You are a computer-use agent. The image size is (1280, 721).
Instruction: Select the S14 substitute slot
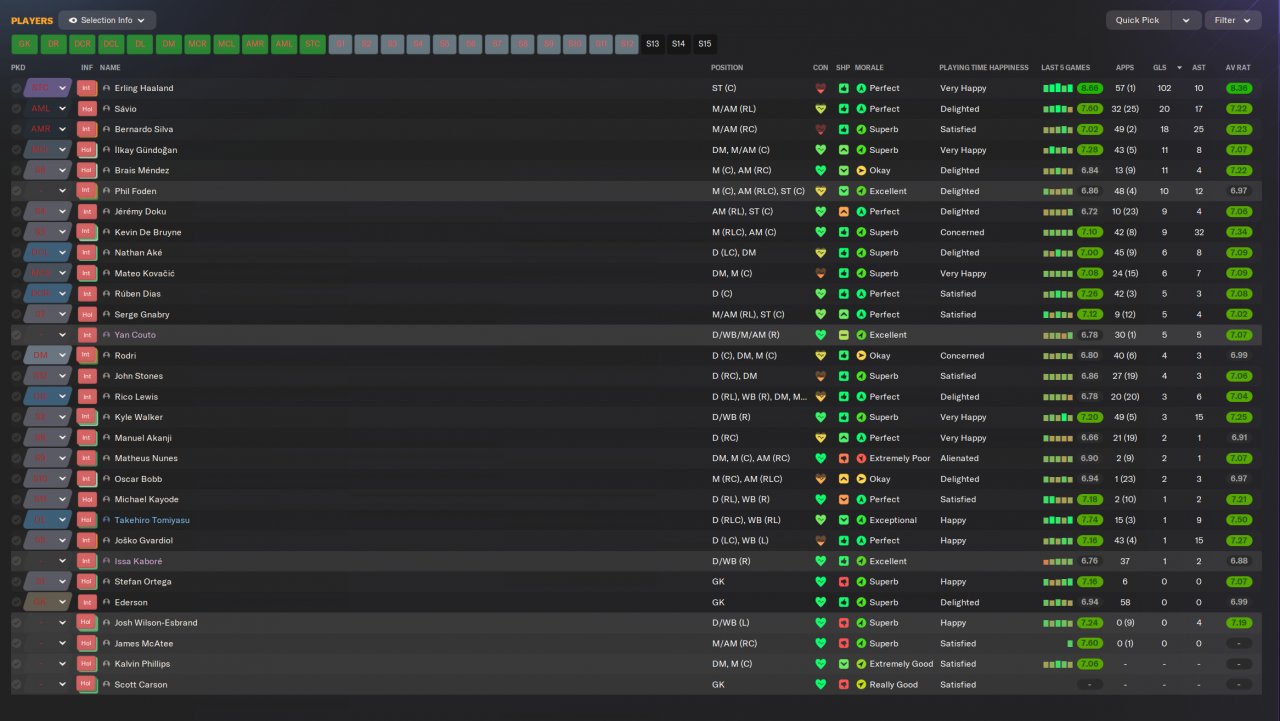[679, 44]
